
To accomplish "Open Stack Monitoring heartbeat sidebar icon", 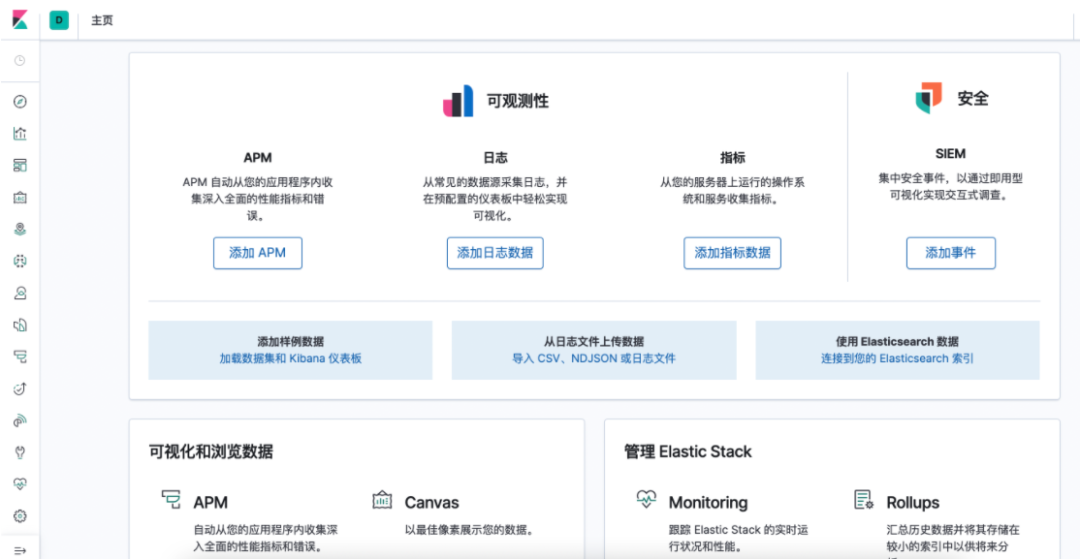I will (20, 484).
